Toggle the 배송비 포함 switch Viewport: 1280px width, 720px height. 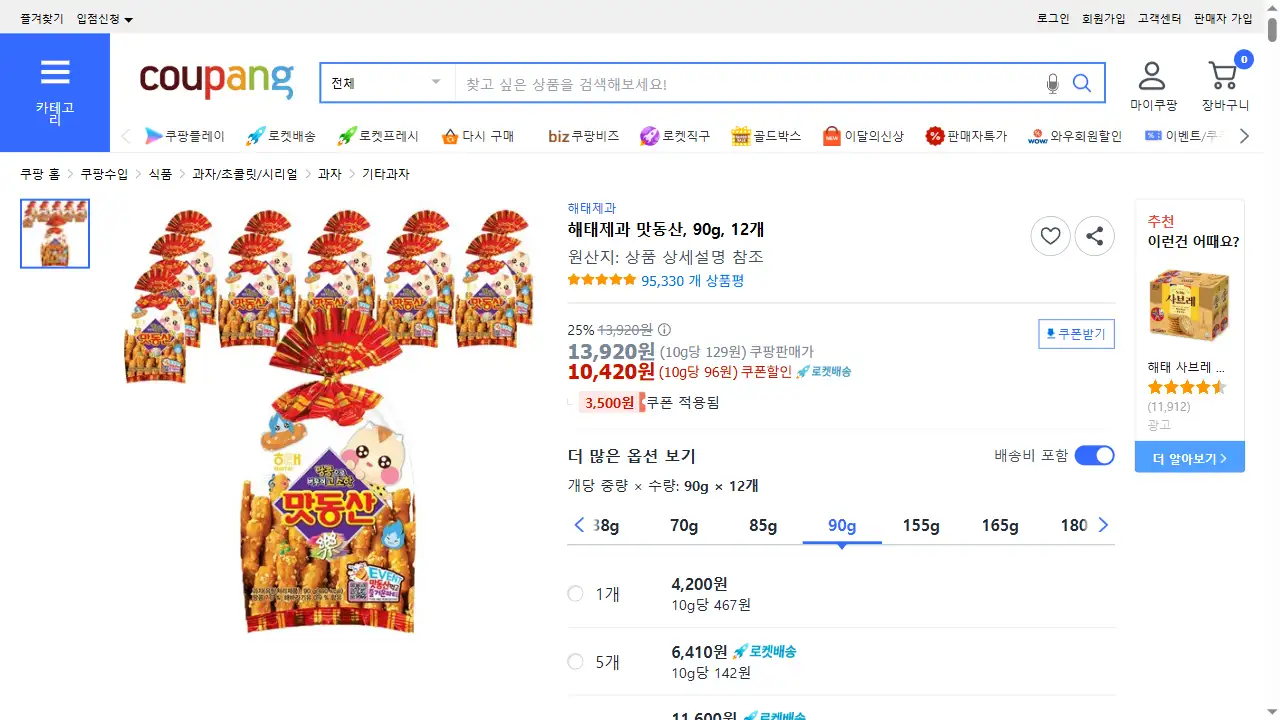coord(1094,456)
